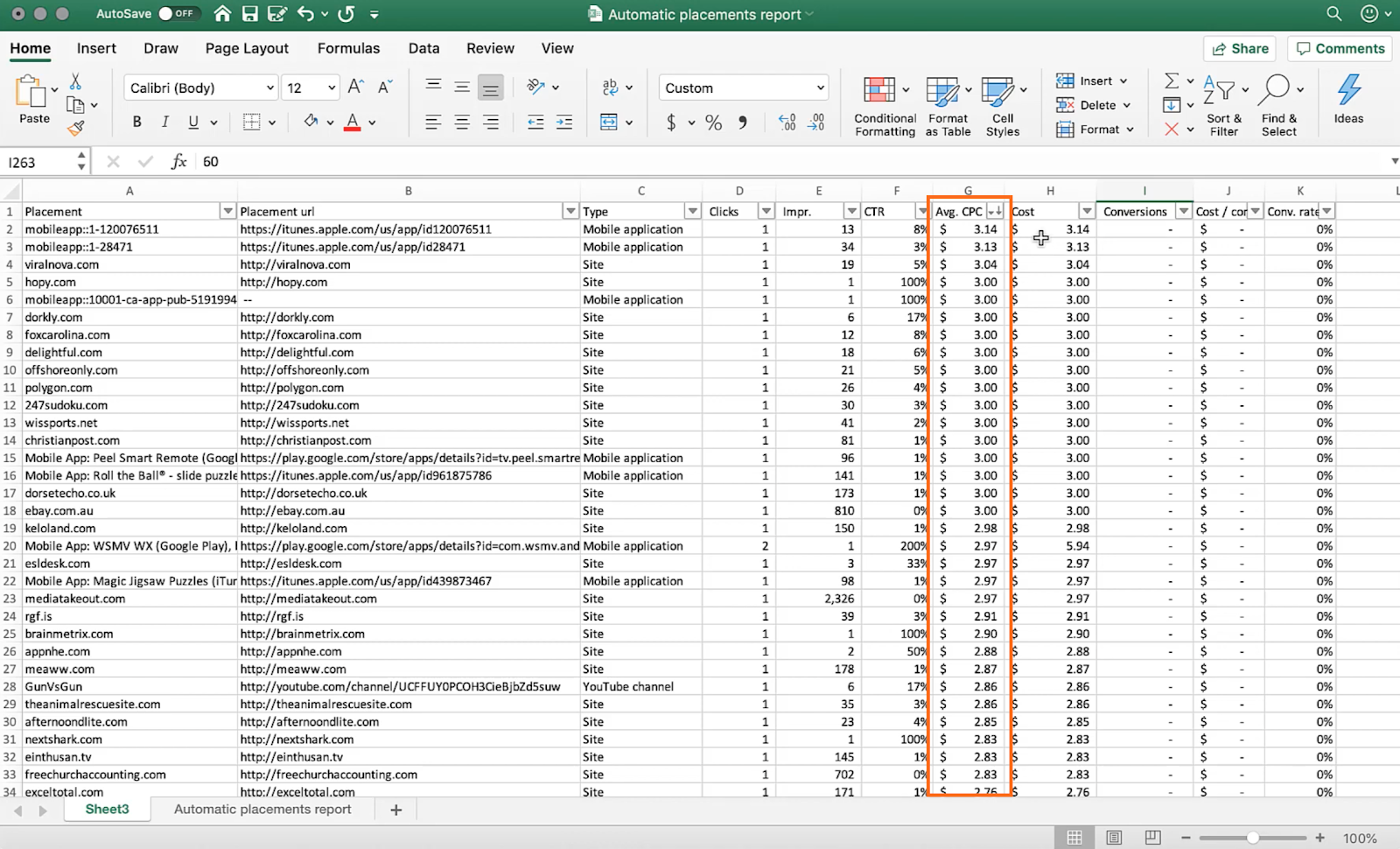Click the Conditional Formatting icon

[x=879, y=90]
